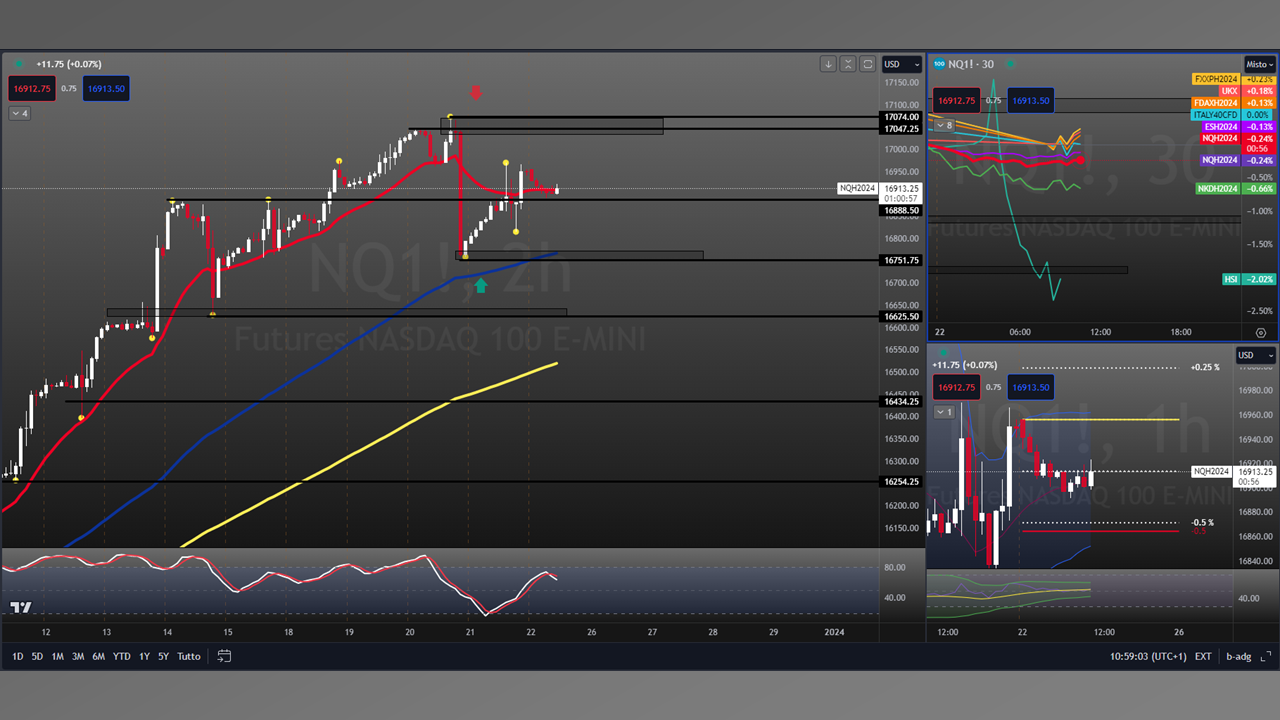Viewport: 1280px width, 720px height.
Task: Click the +11.75 (+0.07%) change readout on main chart
Action: 68,64
